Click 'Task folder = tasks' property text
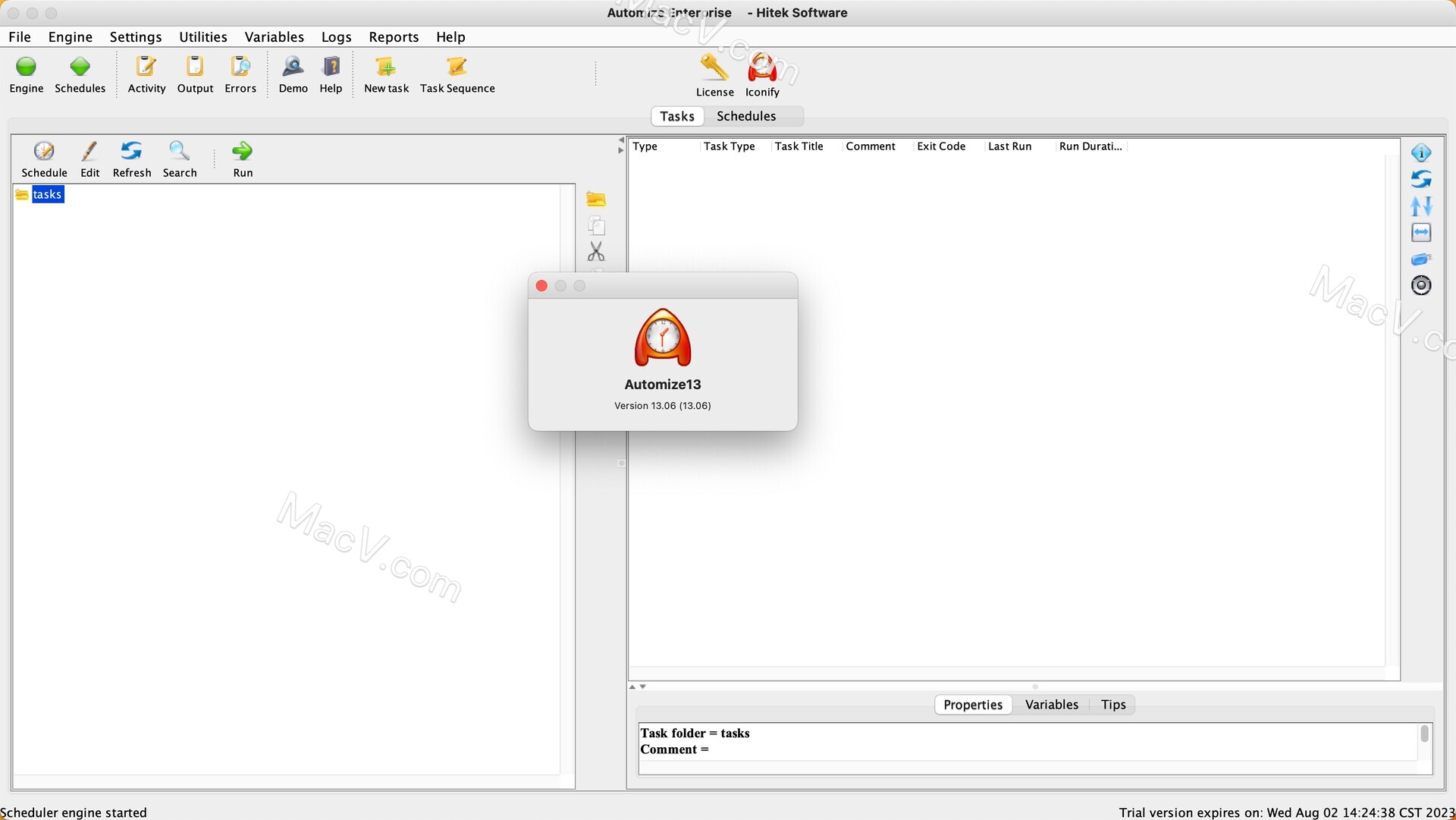Viewport: 1456px width, 820px height. 695,733
